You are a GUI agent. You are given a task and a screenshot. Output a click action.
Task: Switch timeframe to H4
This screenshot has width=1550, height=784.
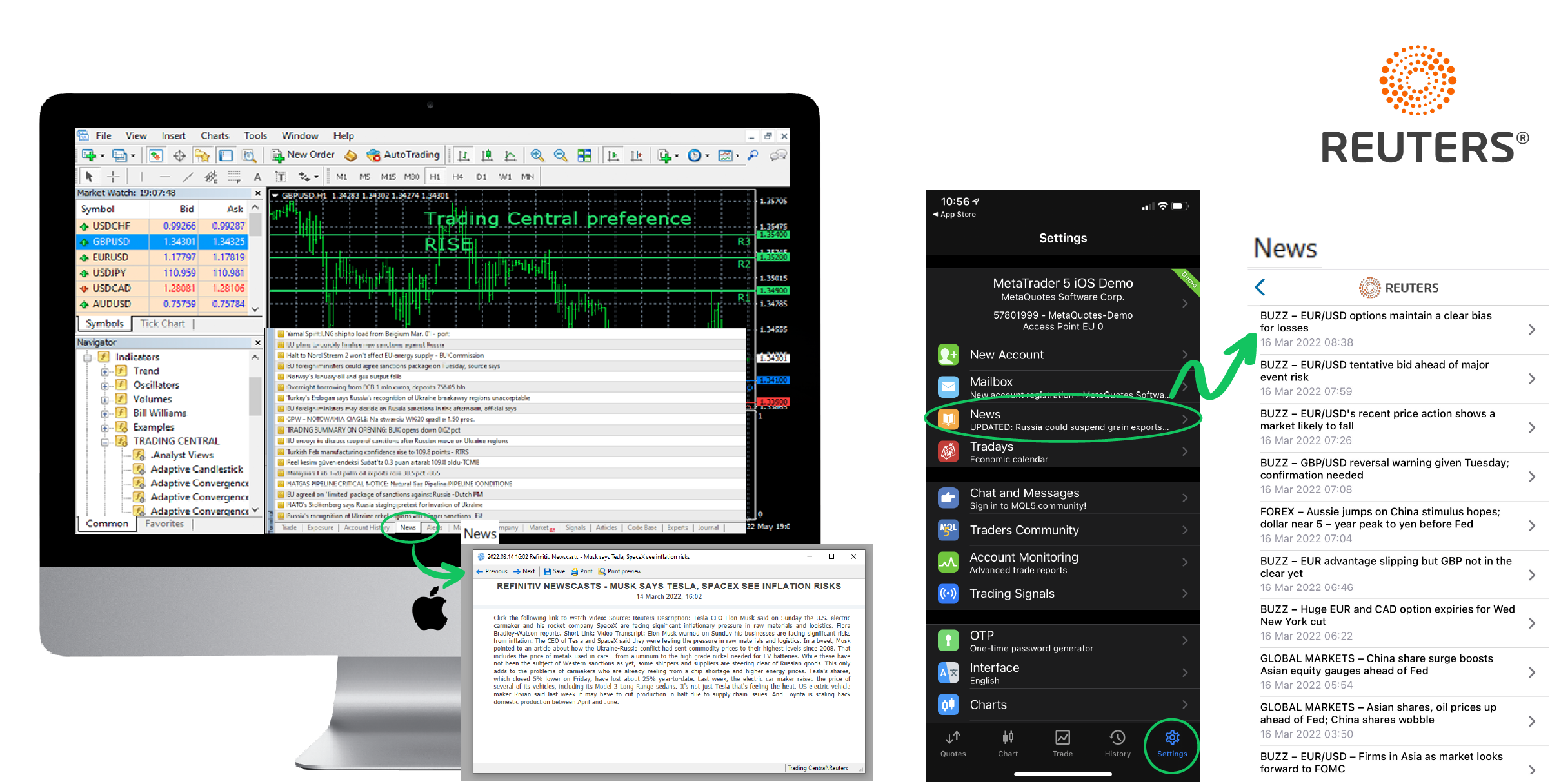[458, 177]
